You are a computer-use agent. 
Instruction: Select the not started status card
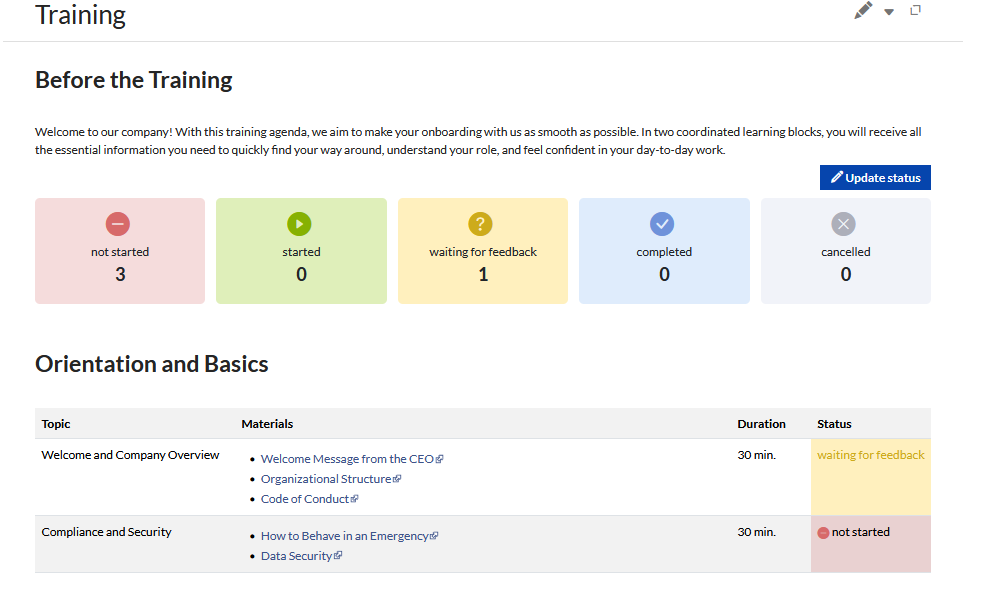120,252
